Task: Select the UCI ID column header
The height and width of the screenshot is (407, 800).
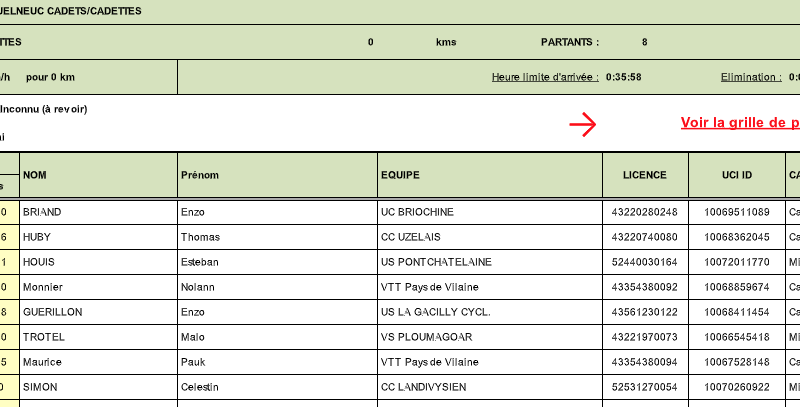Action: 737,175
